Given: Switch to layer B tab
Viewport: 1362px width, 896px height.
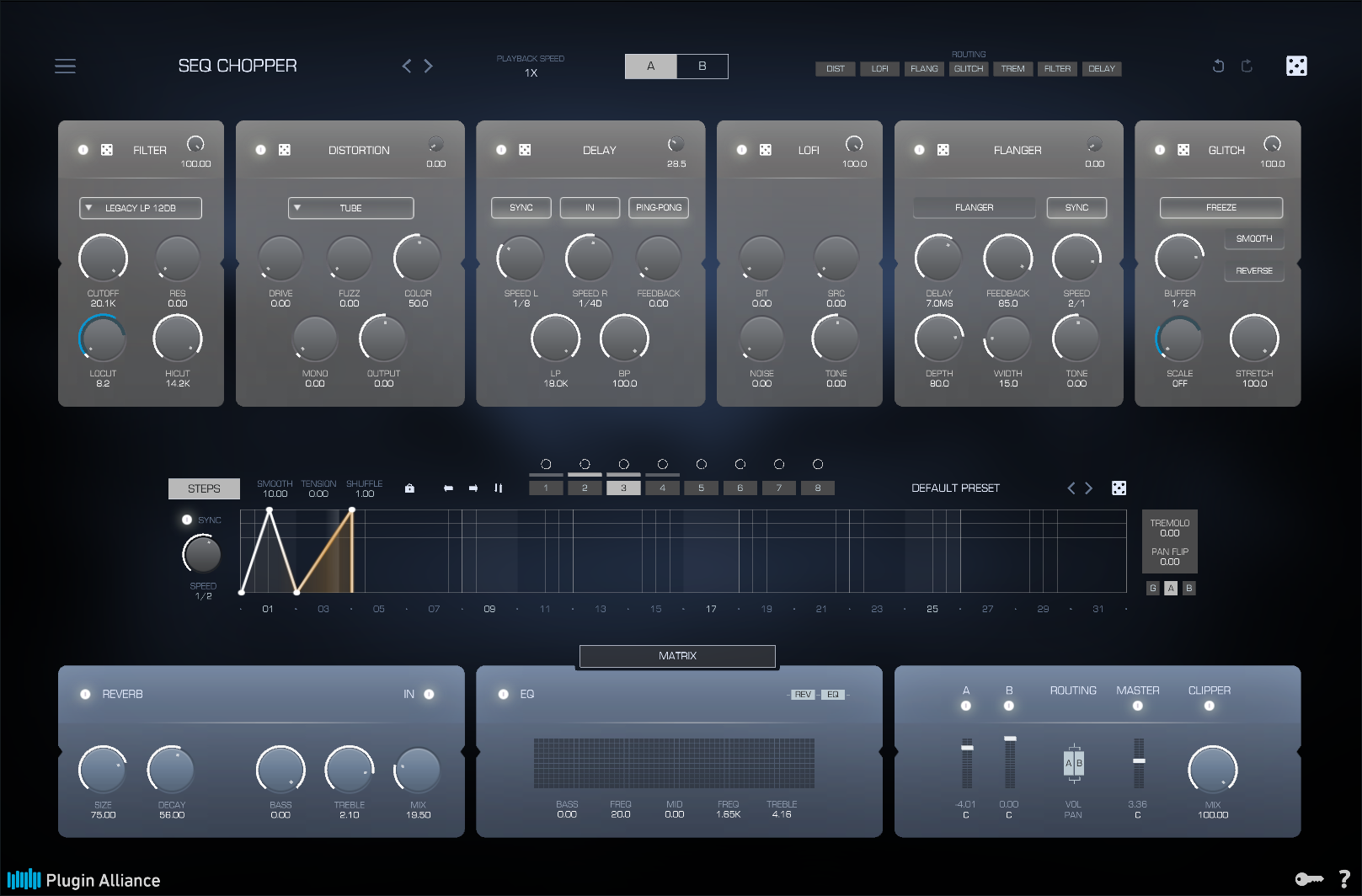Looking at the screenshot, I should click(702, 67).
